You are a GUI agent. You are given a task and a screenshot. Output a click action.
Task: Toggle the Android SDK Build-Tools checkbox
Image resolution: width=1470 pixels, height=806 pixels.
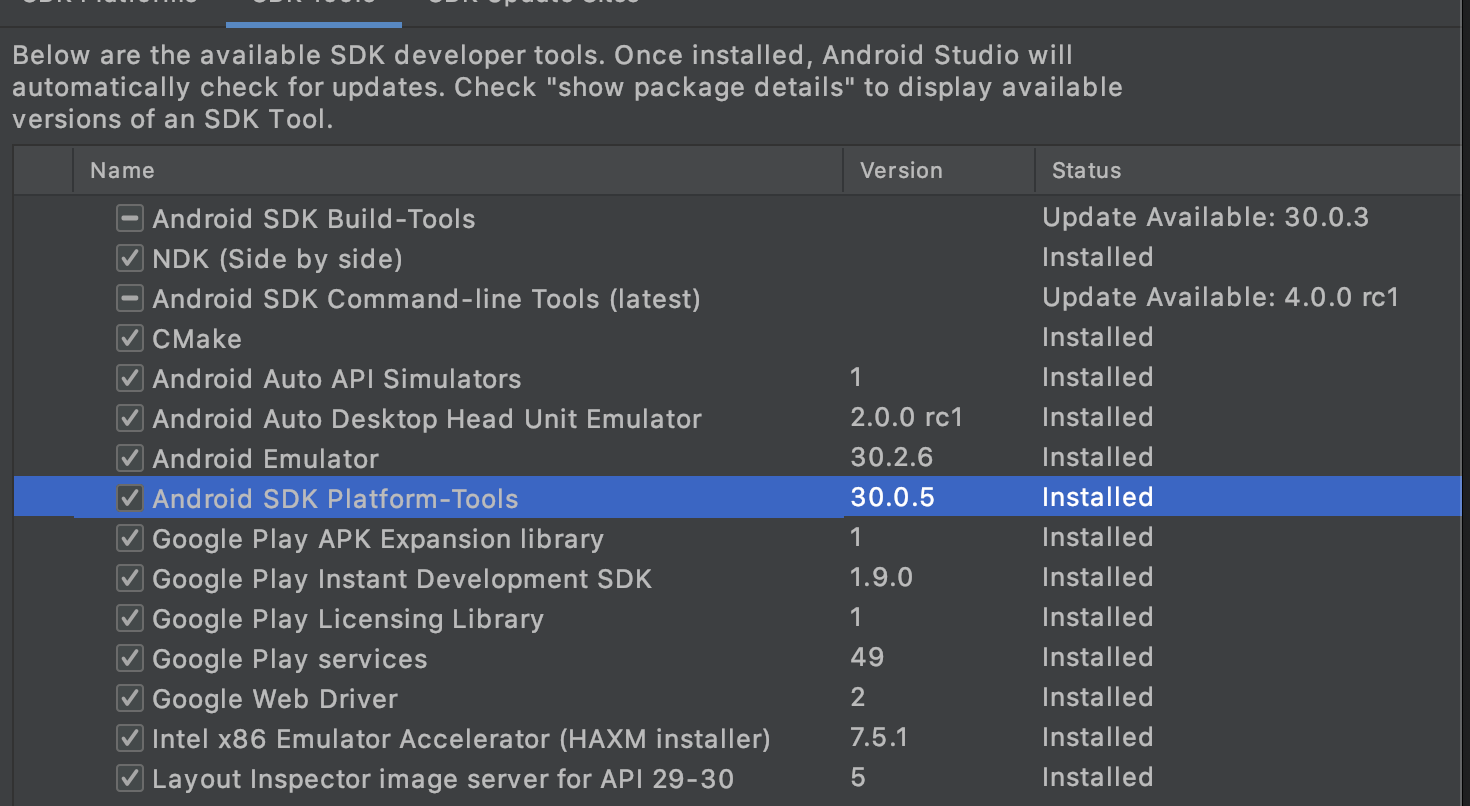[x=129, y=218]
